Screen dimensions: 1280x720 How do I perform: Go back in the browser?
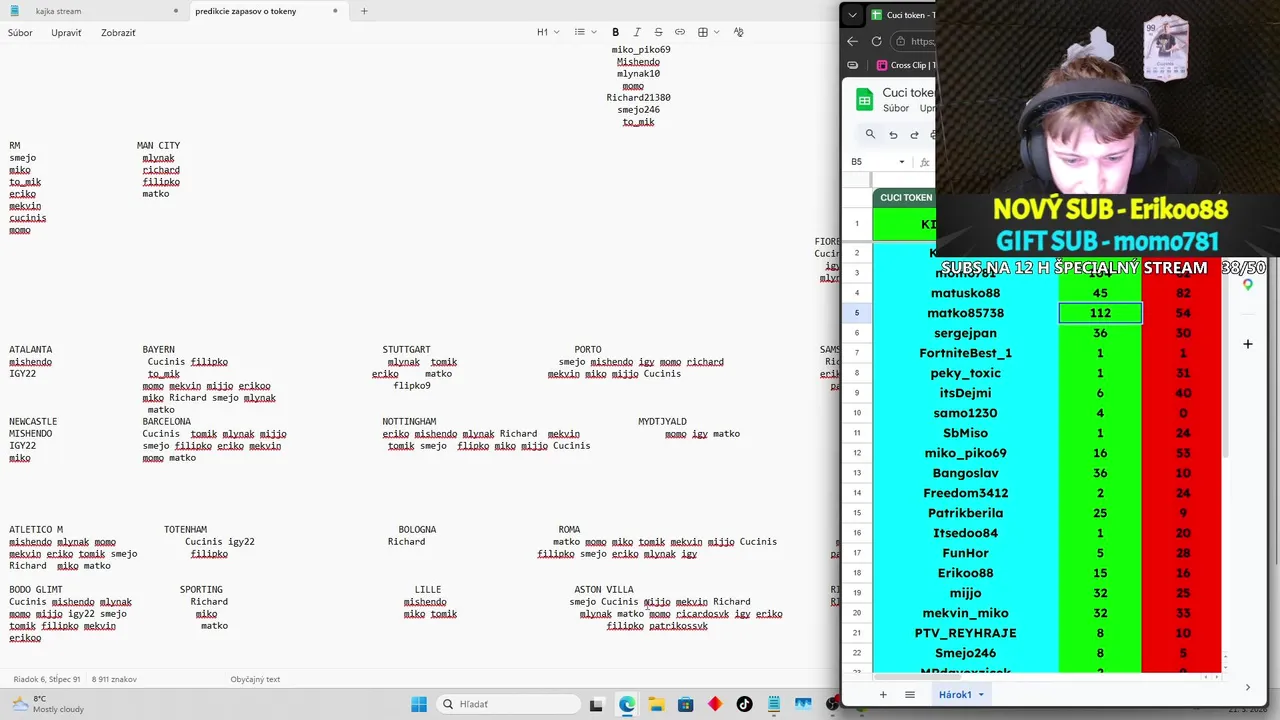click(852, 41)
